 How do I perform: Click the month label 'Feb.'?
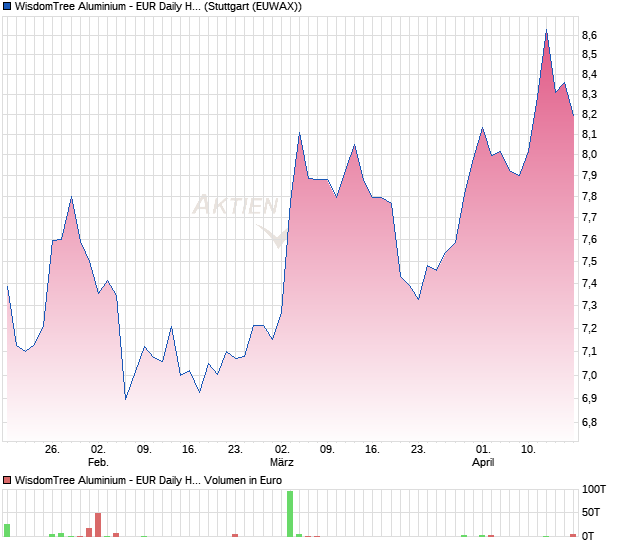point(98,462)
